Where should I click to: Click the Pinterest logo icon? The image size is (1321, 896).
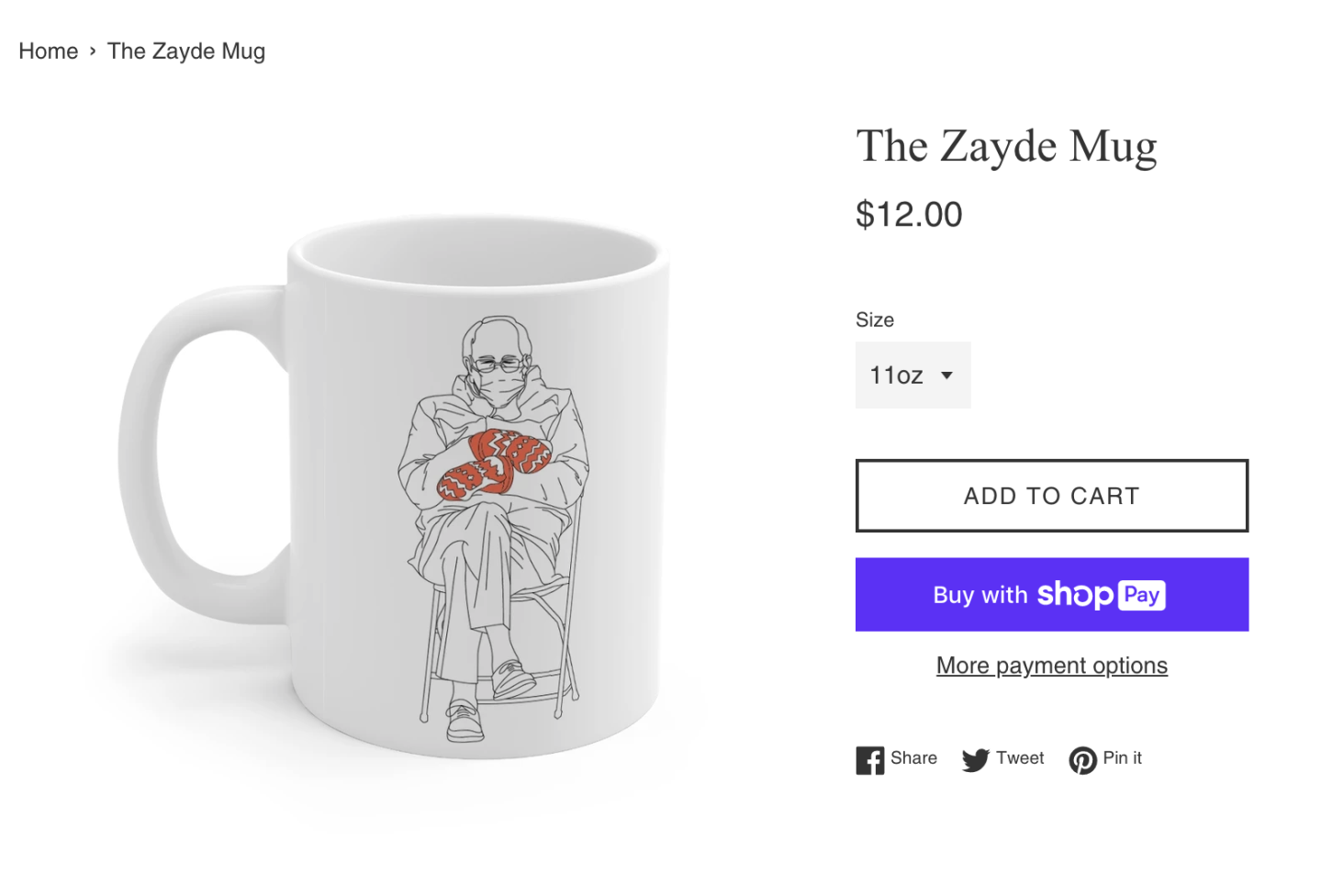1082,760
